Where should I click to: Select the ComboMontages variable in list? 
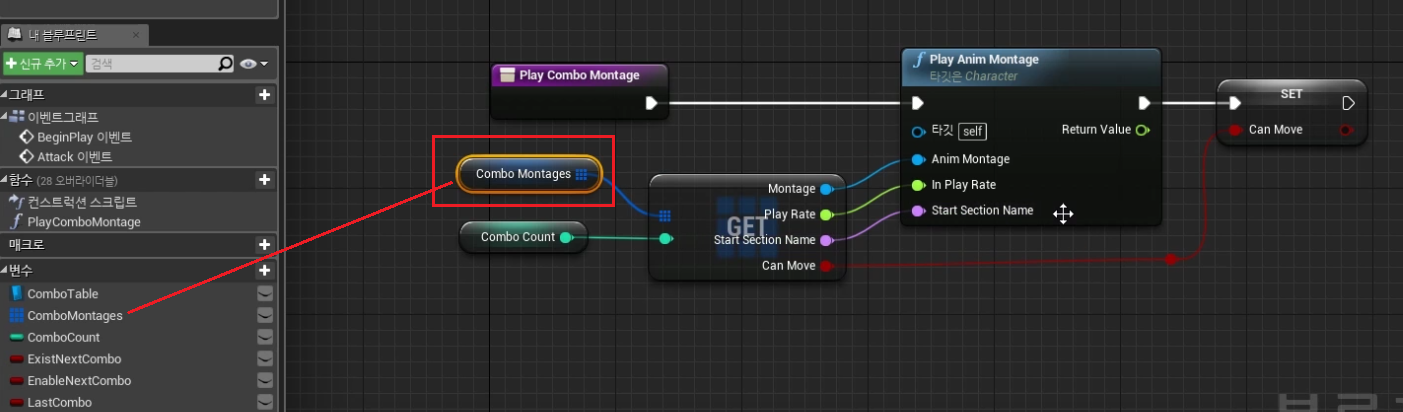click(x=74, y=315)
